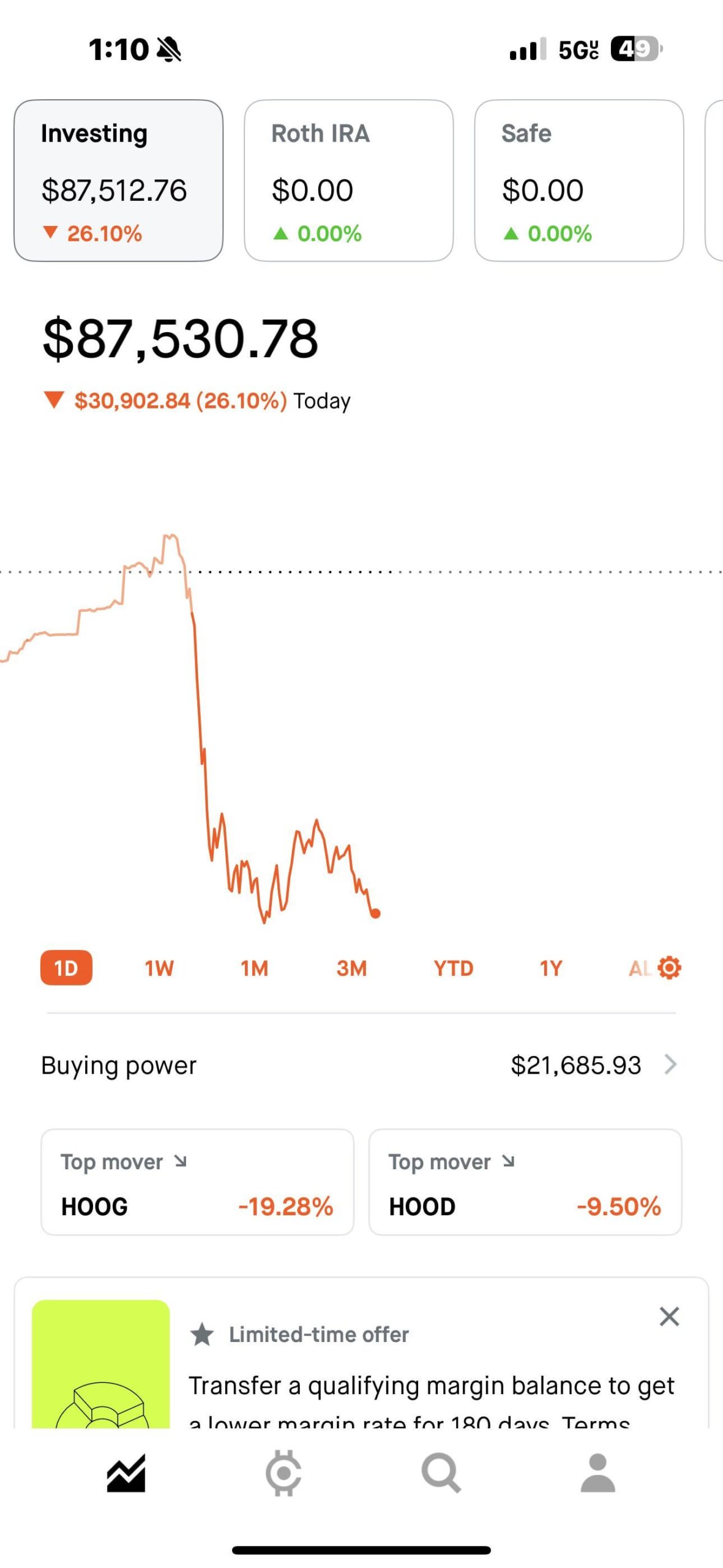
Task: Open the investing home chart tab icon
Action: coord(126,1473)
